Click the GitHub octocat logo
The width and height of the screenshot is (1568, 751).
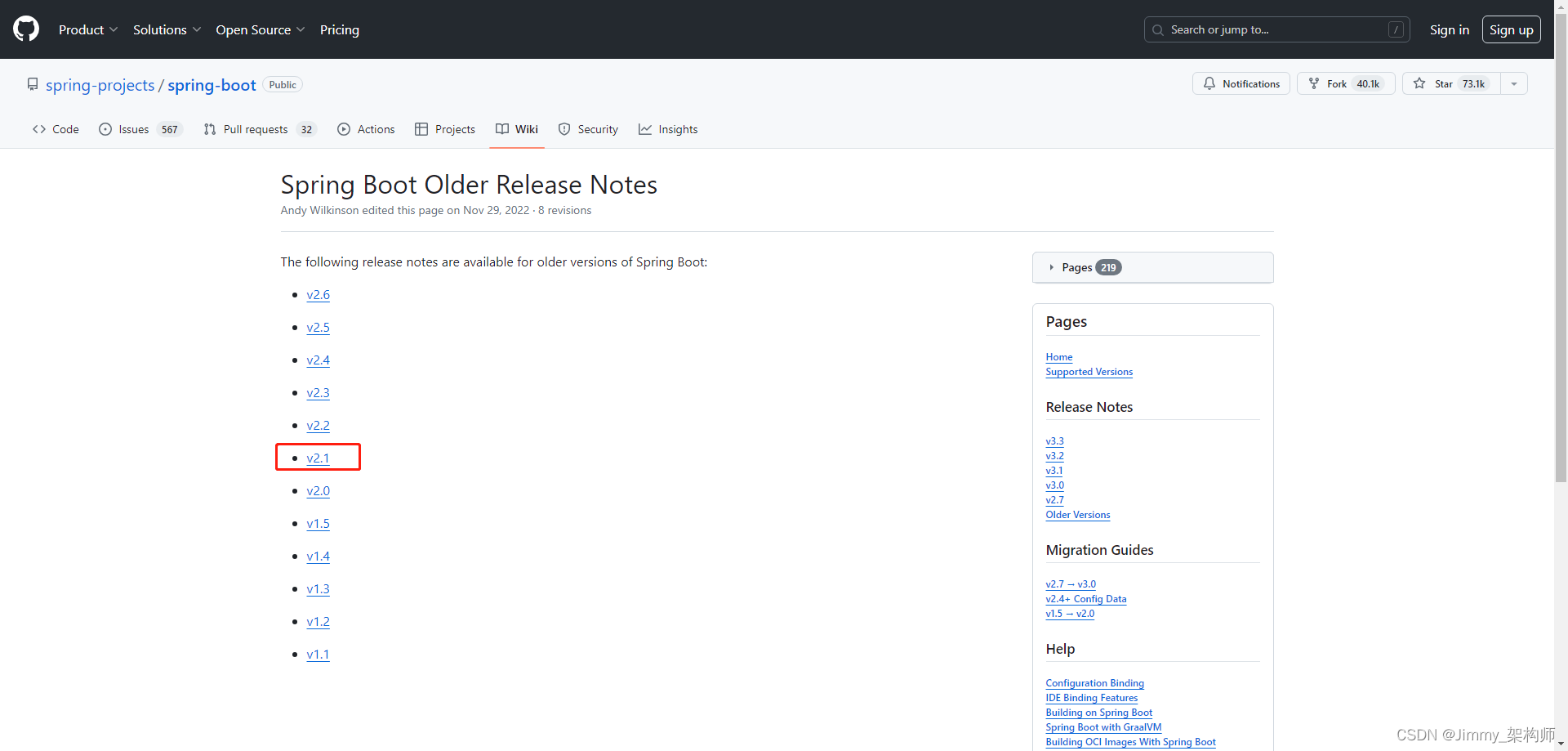click(24, 29)
